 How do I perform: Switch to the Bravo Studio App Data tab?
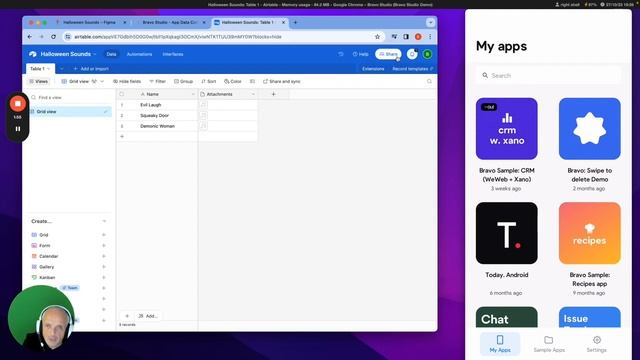pyautogui.click(x=169, y=22)
